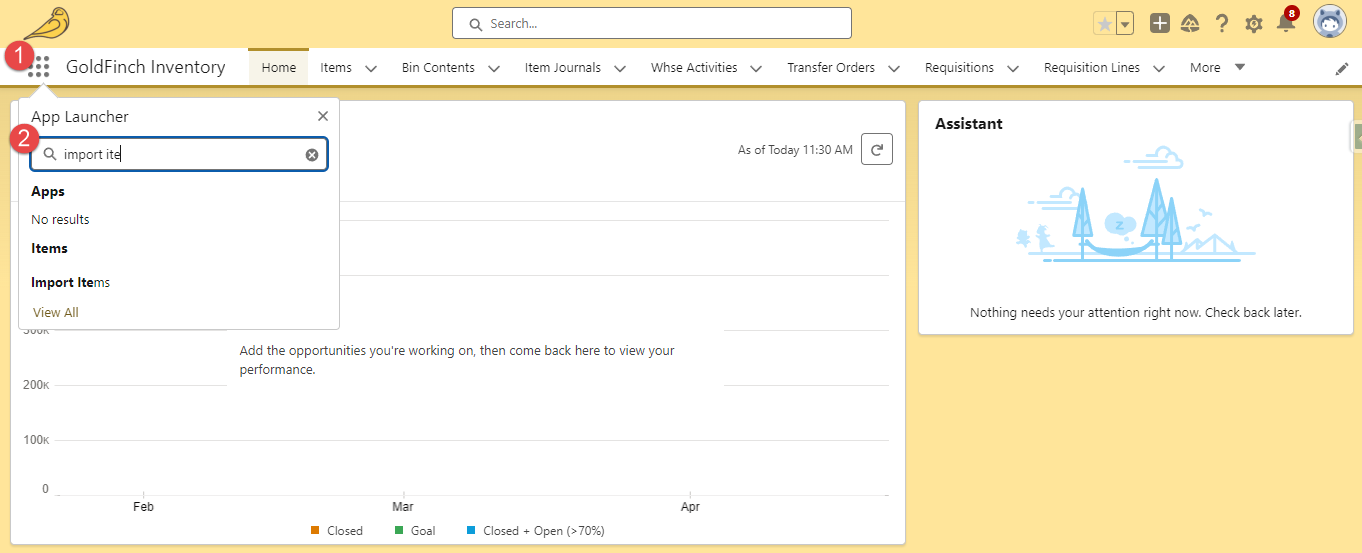The height and width of the screenshot is (553, 1362).
Task: Open the Setup gear icon
Action: coord(1253,23)
